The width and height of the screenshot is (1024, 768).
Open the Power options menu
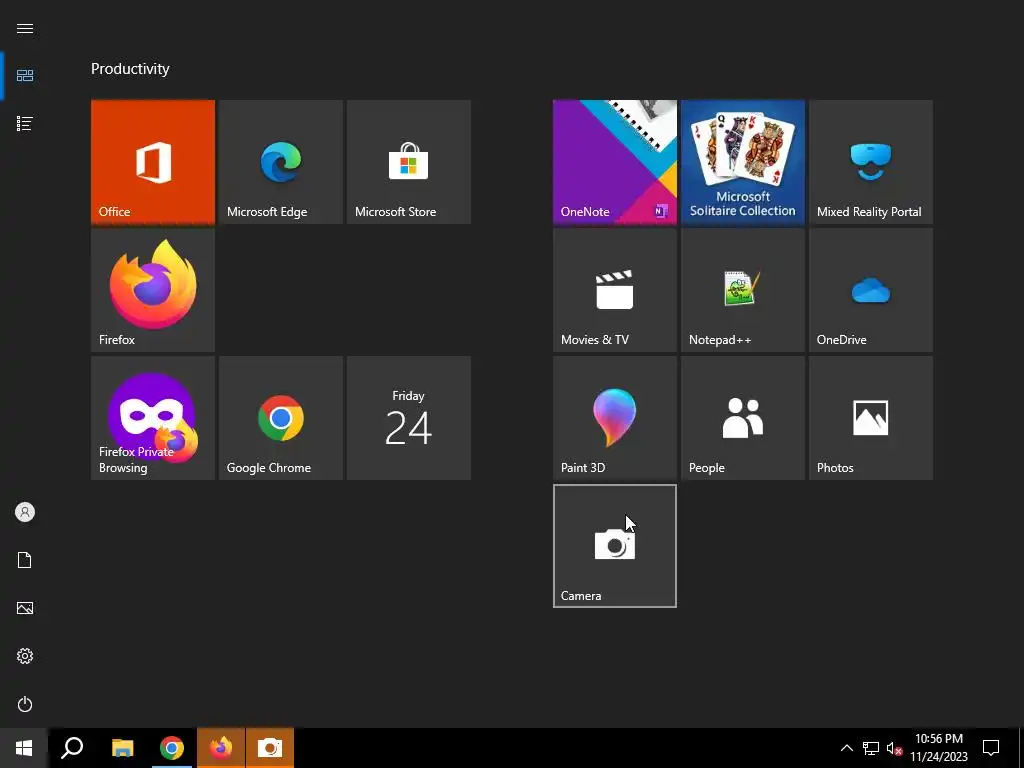click(25, 704)
